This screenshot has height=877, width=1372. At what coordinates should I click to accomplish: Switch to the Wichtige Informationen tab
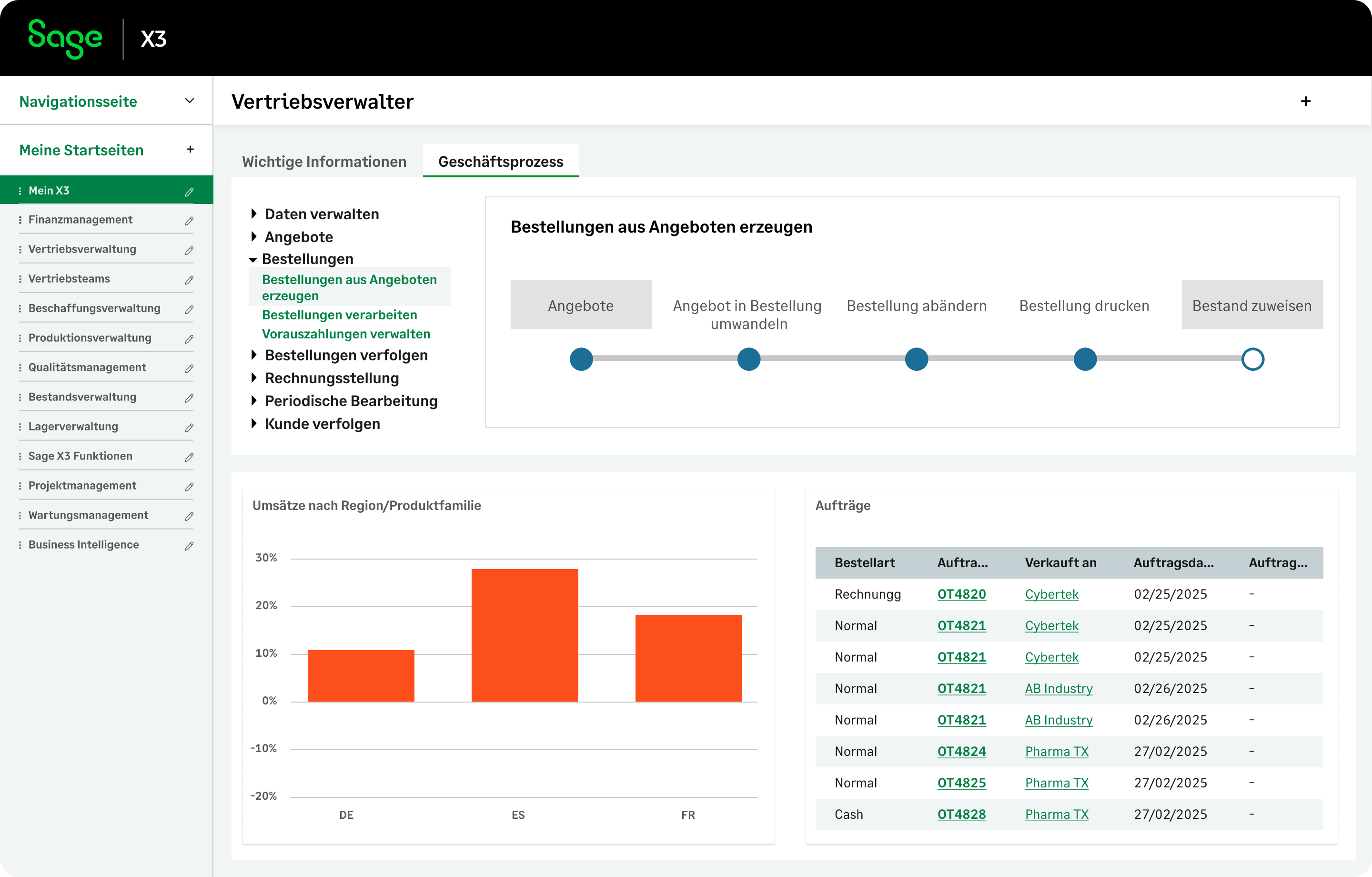324,162
